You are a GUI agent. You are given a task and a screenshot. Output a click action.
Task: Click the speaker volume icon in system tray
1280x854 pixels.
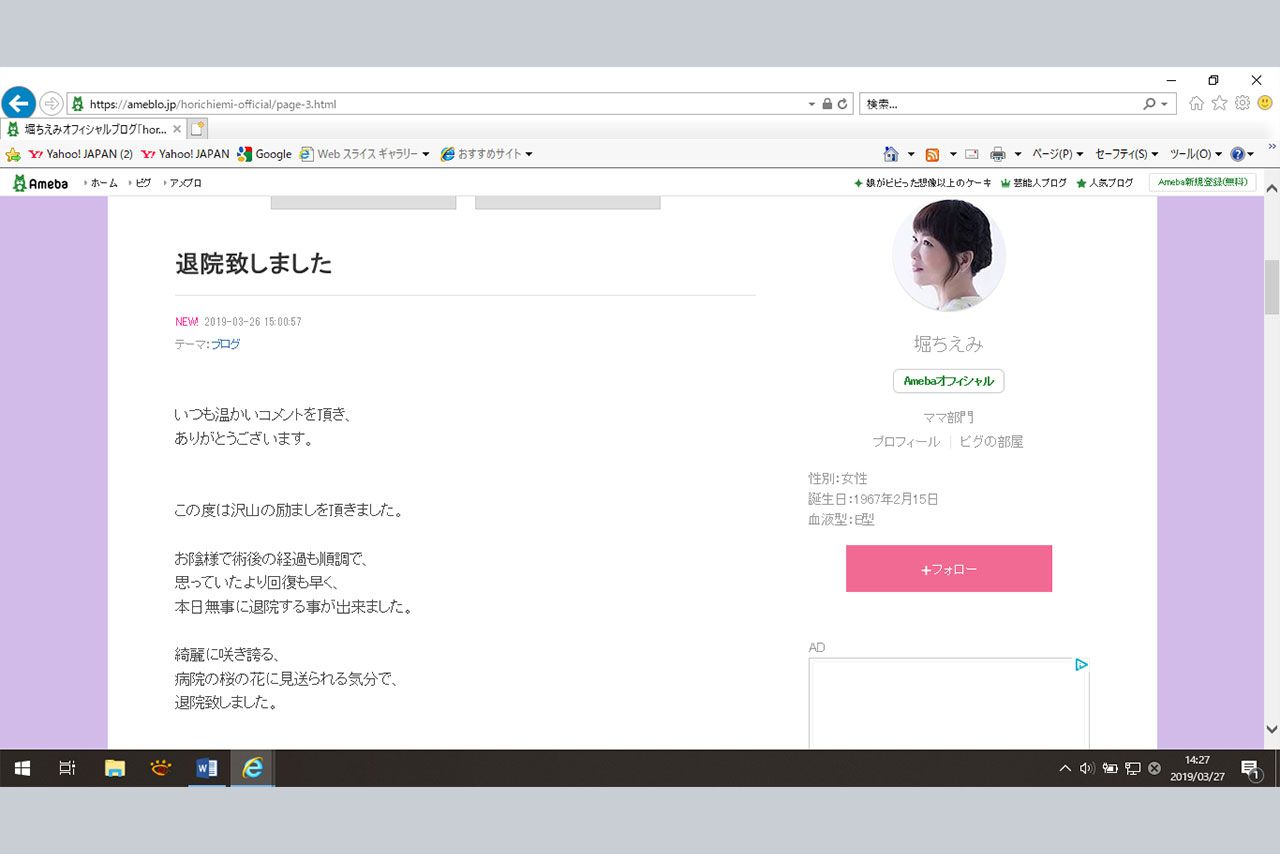(x=1086, y=768)
